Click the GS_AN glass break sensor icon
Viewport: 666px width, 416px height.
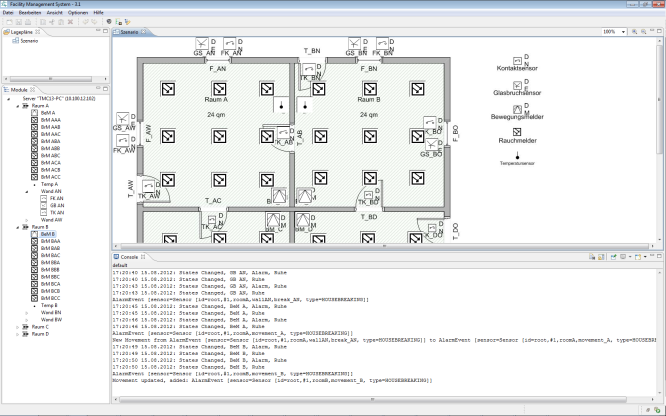[x=204, y=43]
